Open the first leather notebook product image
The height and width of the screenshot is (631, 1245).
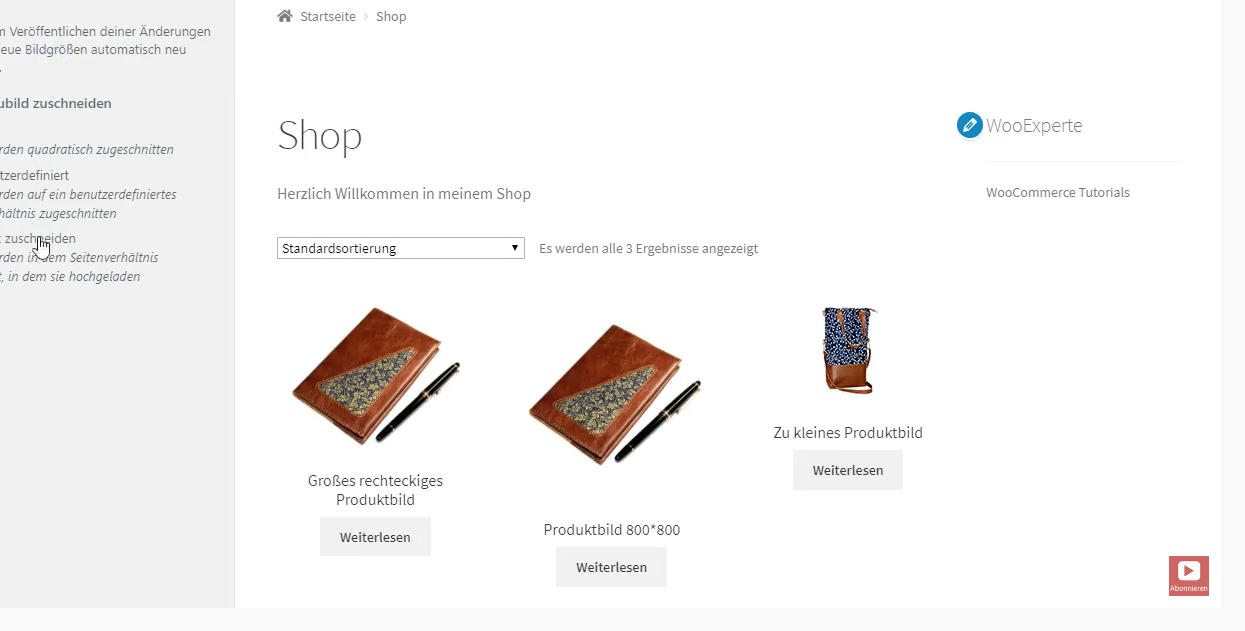375,376
